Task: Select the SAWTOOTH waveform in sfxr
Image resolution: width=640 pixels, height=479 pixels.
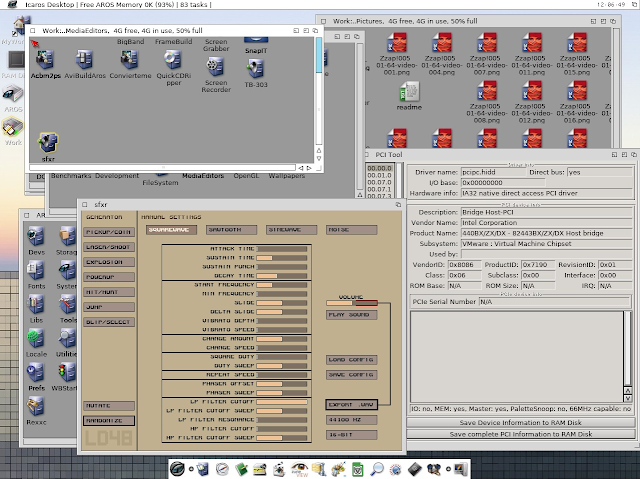Action: click(231, 230)
